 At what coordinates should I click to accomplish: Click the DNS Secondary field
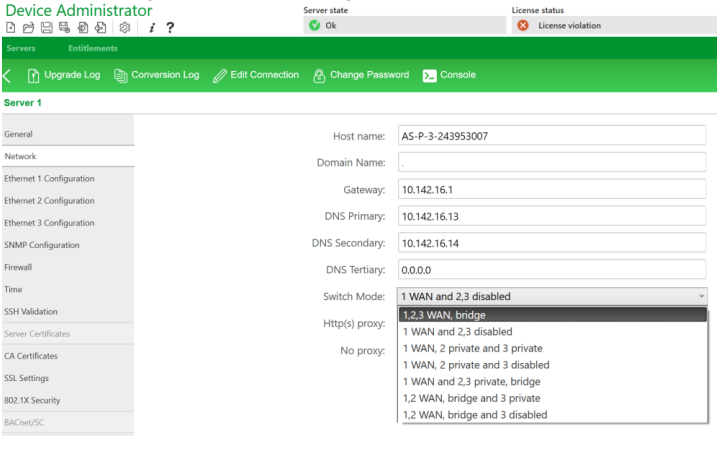552,243
